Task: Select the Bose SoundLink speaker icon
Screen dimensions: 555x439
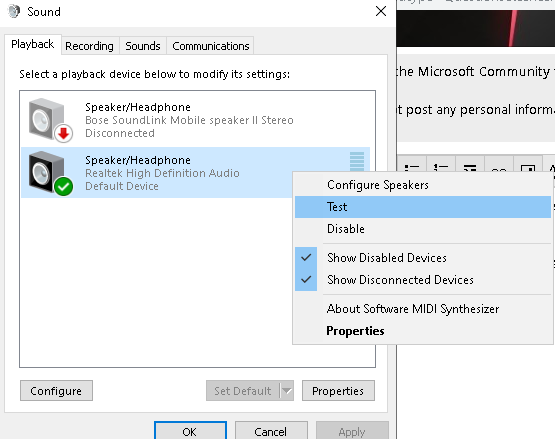Action: pos(51,120)
